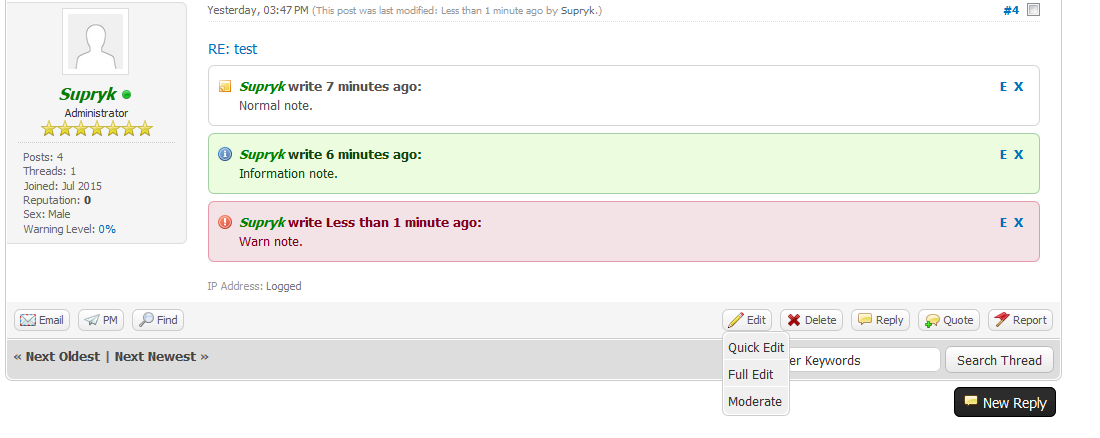Screen dimensions: 1100x438
Task: Focus the thread keywords search field
Action: (x=863, y=360)
